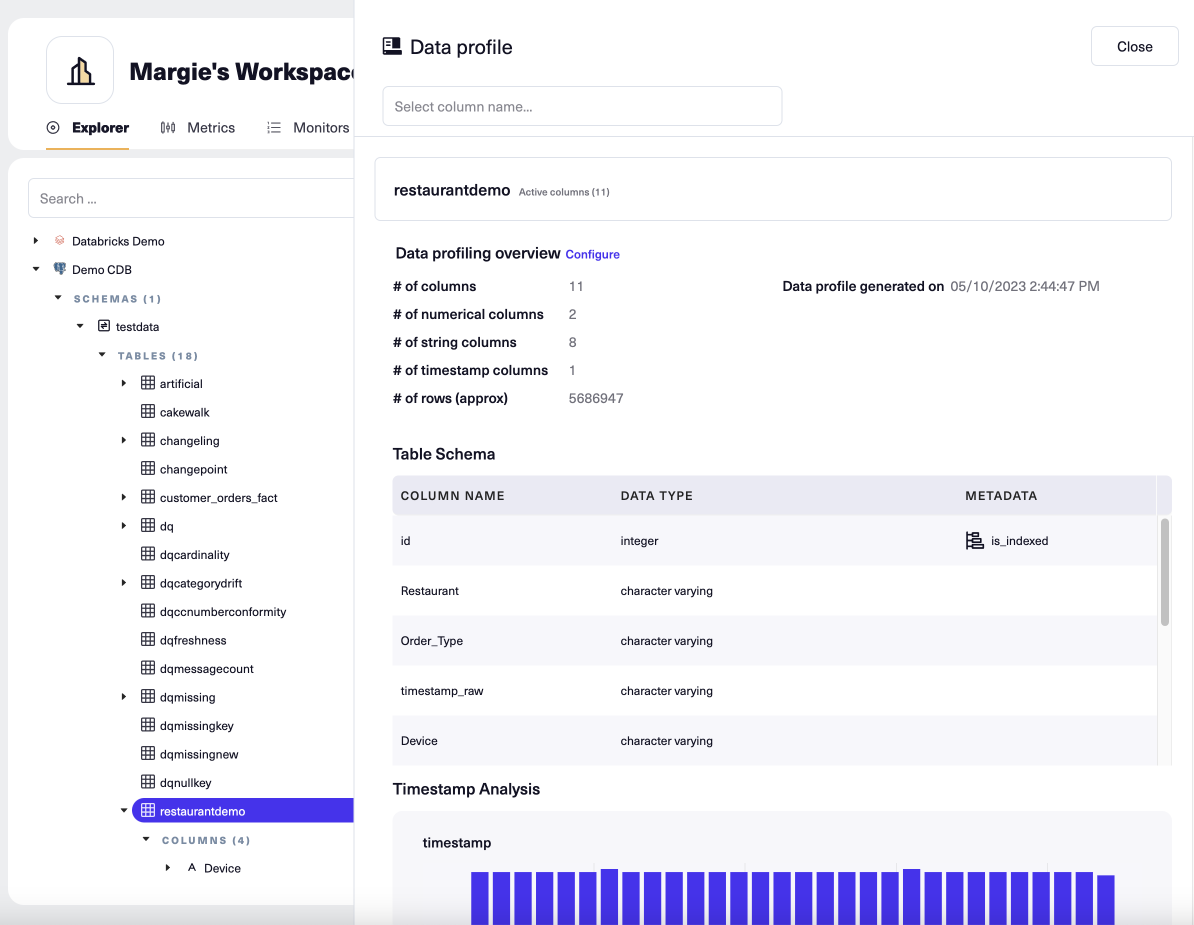Open the data profiling Configure link

click(x=592, y=254)
